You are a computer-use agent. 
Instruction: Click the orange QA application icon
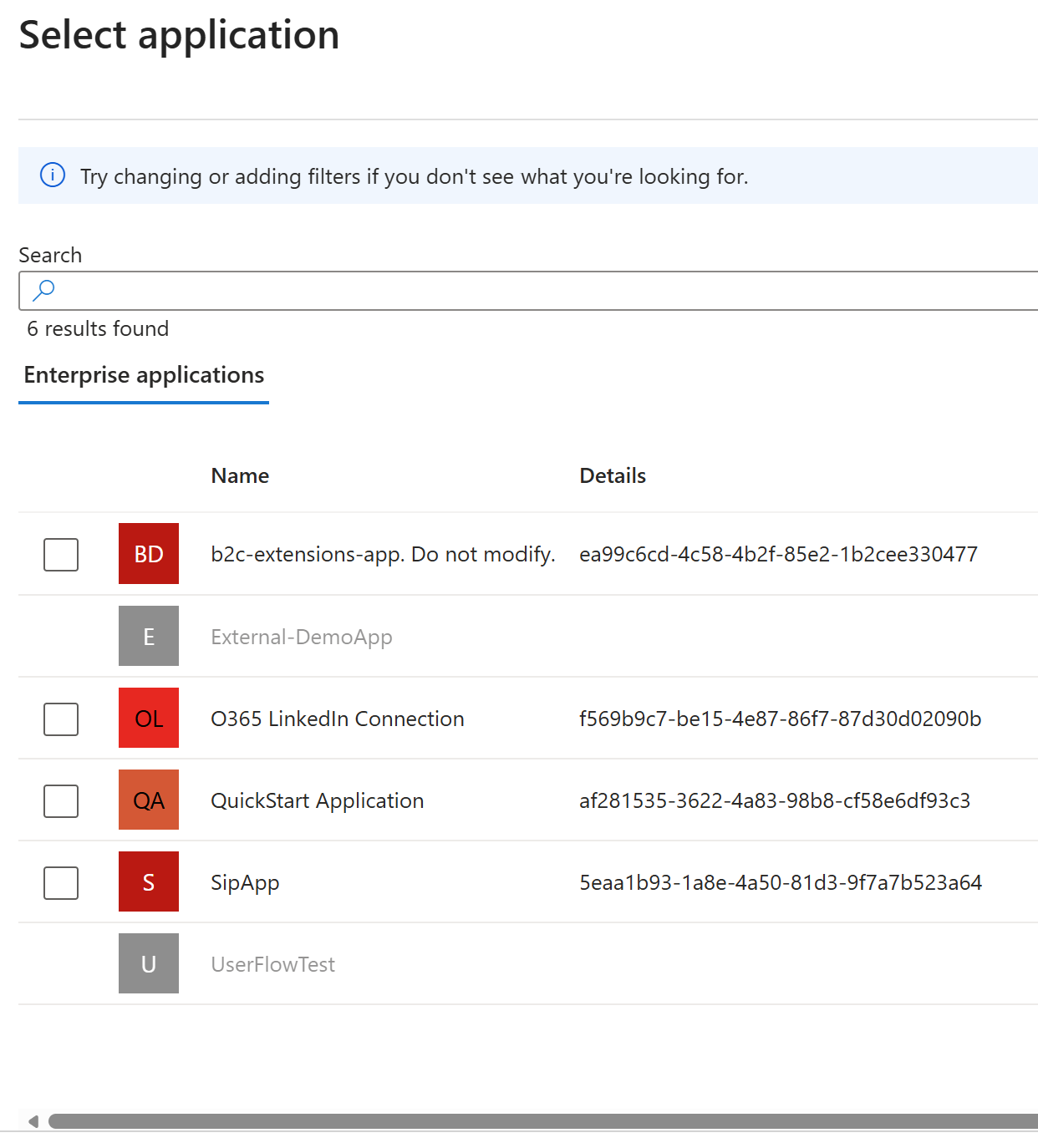[x=149, y=800]
